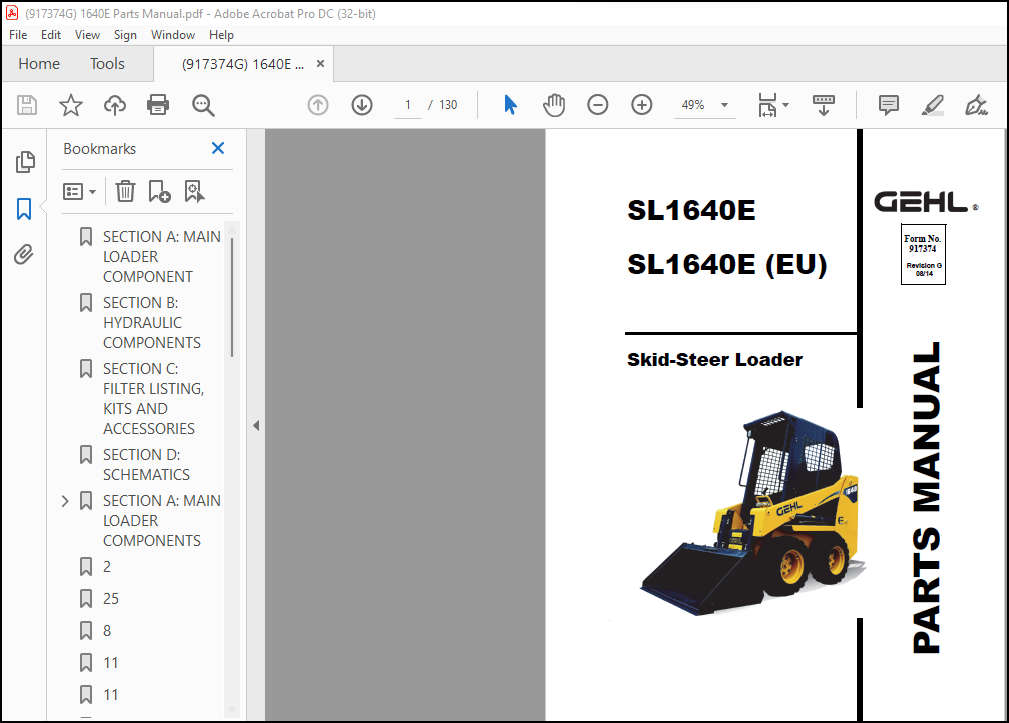Activate the Selection arrow tool
Viewport: 1009px width, 723px height.
pyautogui.click(x=510, y=105)
